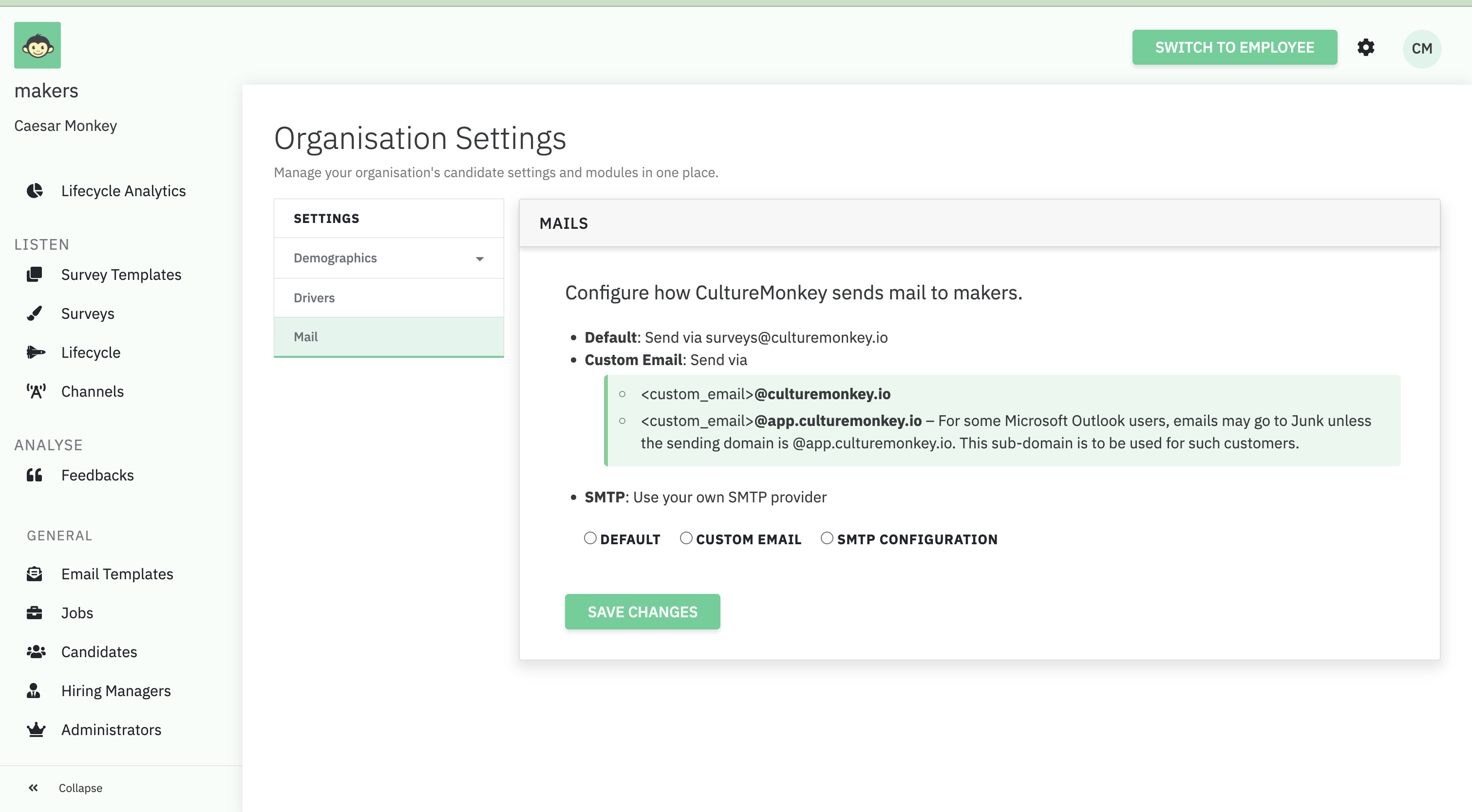The width and height of the screenshot is (1472, 812).
Task: Select the SMTP CONFIGURATION radio option
Action: (827, 538)
